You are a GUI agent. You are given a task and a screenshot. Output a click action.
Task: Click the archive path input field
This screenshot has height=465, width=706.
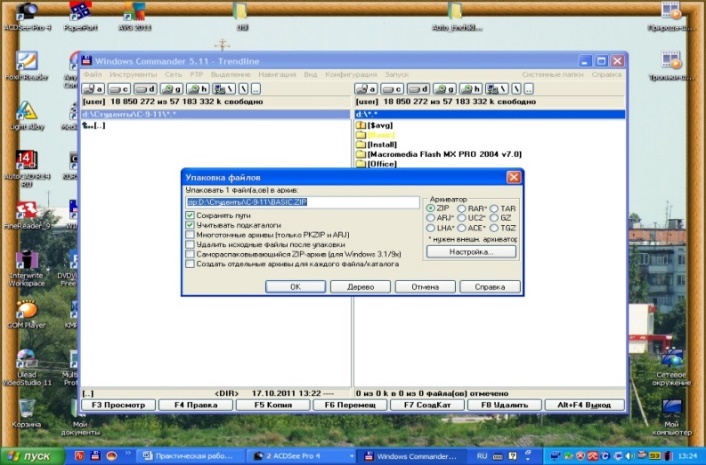(x=302, y=202)
